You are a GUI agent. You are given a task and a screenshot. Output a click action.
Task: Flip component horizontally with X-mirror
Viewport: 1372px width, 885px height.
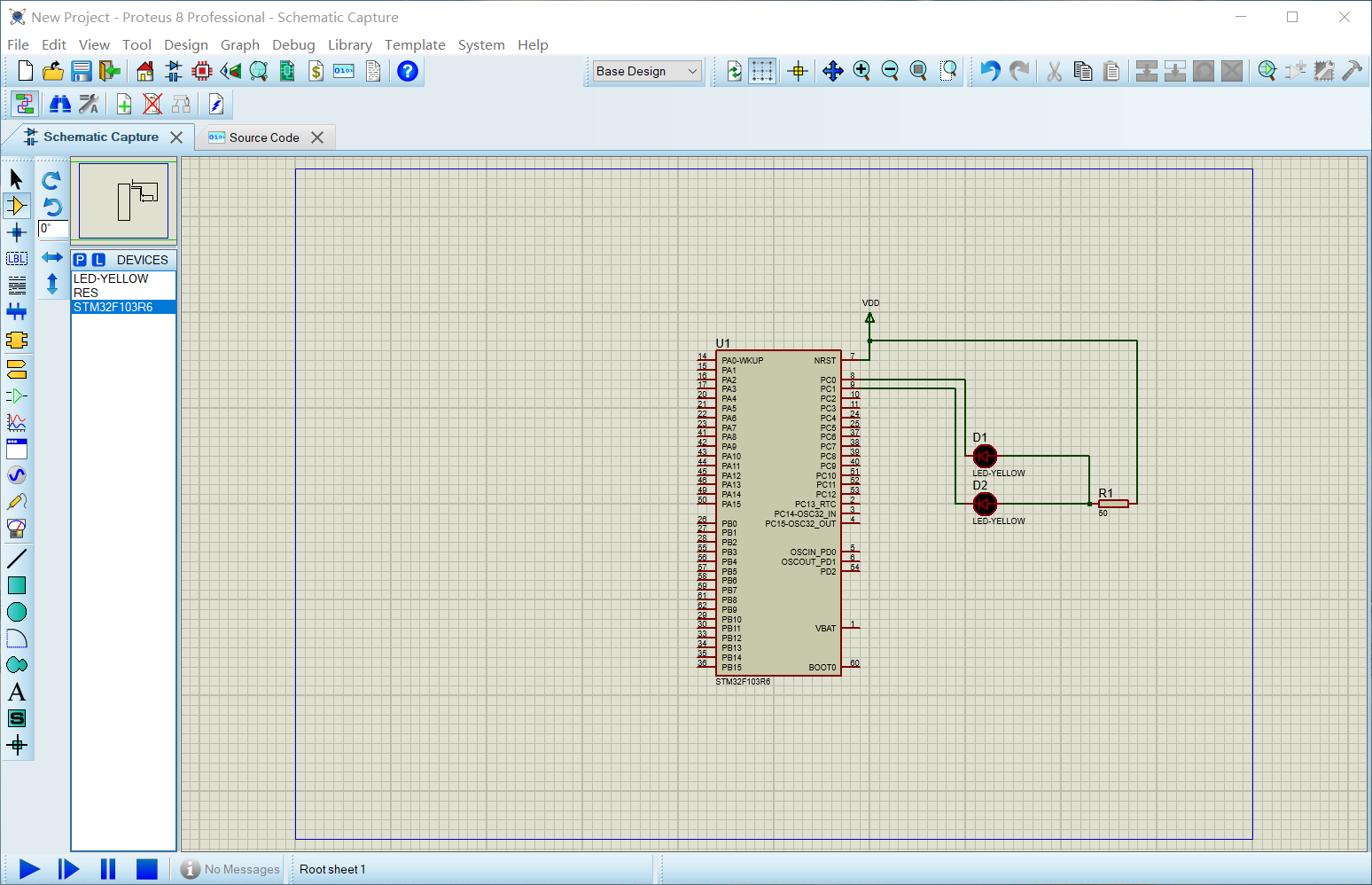tap(52, 257)
